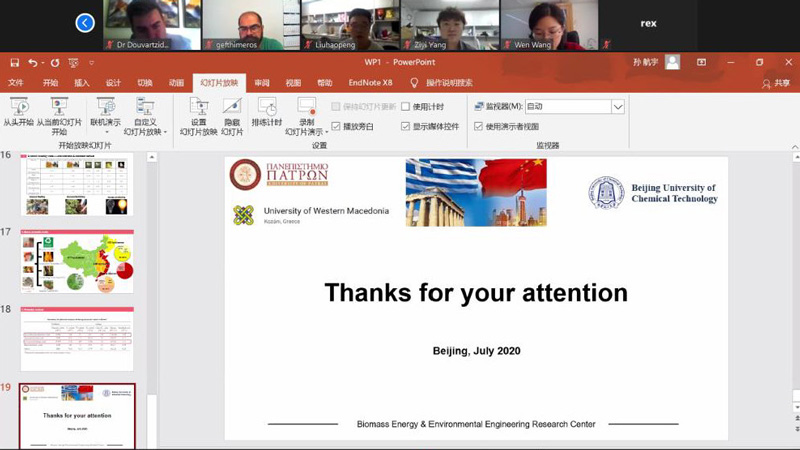The height and width of the screenshot is (450, 800).
Task: Toggle Play Narrations (播放旁白) checkbox
Action: click(x=336, y=127)
